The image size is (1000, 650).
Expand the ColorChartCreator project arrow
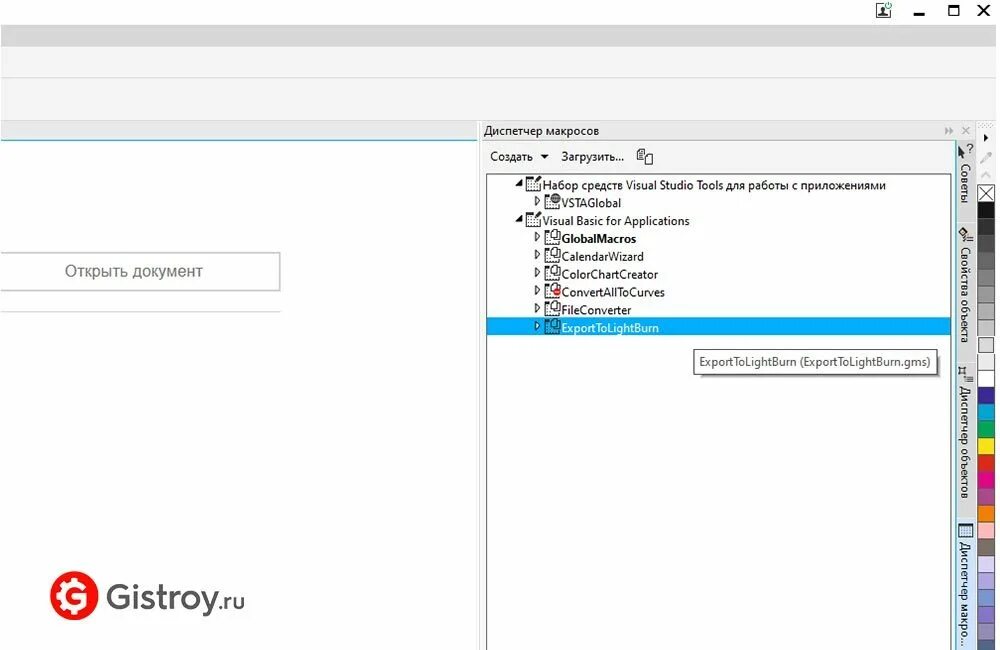[x=537, y=273]
